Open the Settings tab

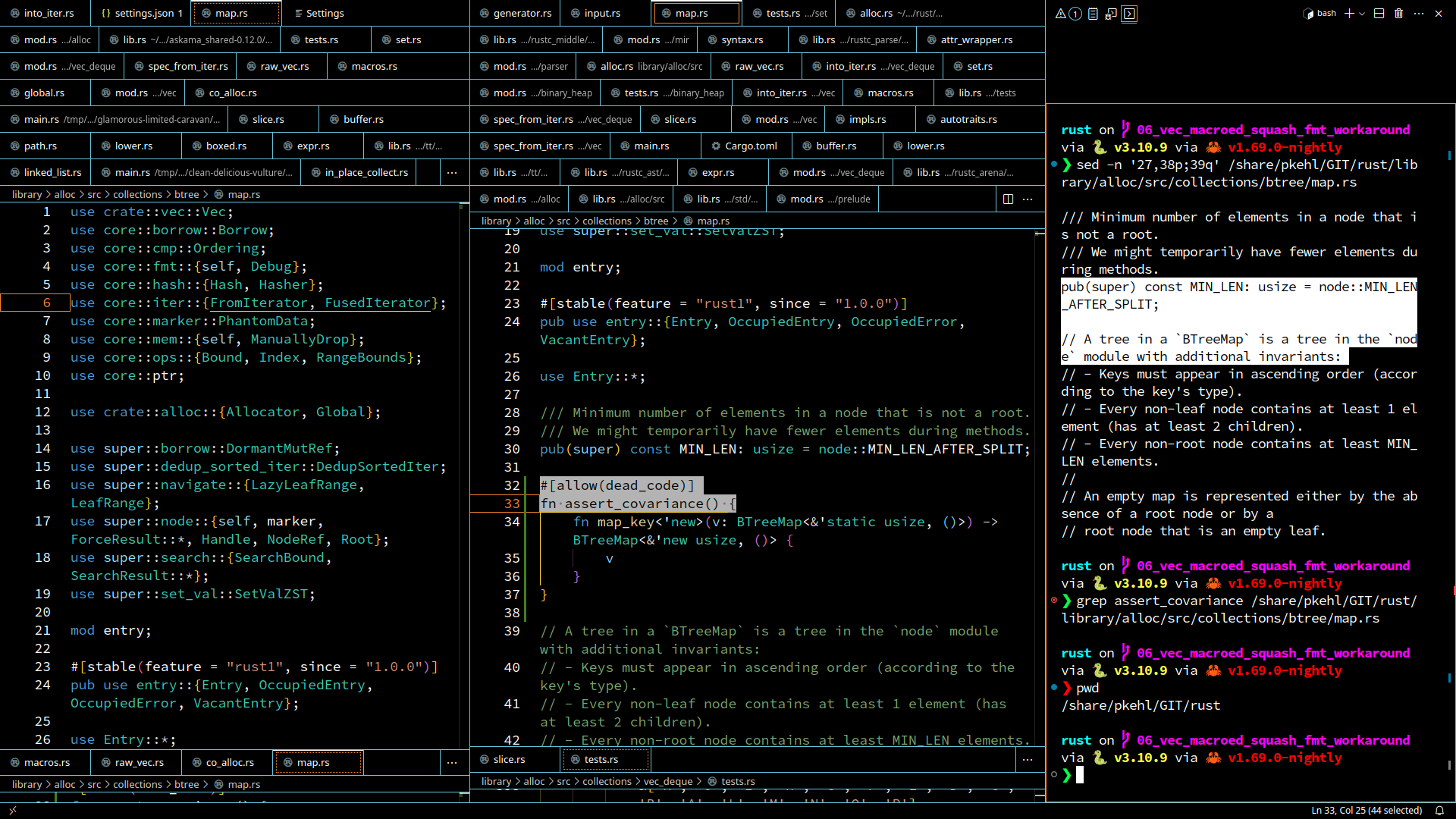[319, 13]
